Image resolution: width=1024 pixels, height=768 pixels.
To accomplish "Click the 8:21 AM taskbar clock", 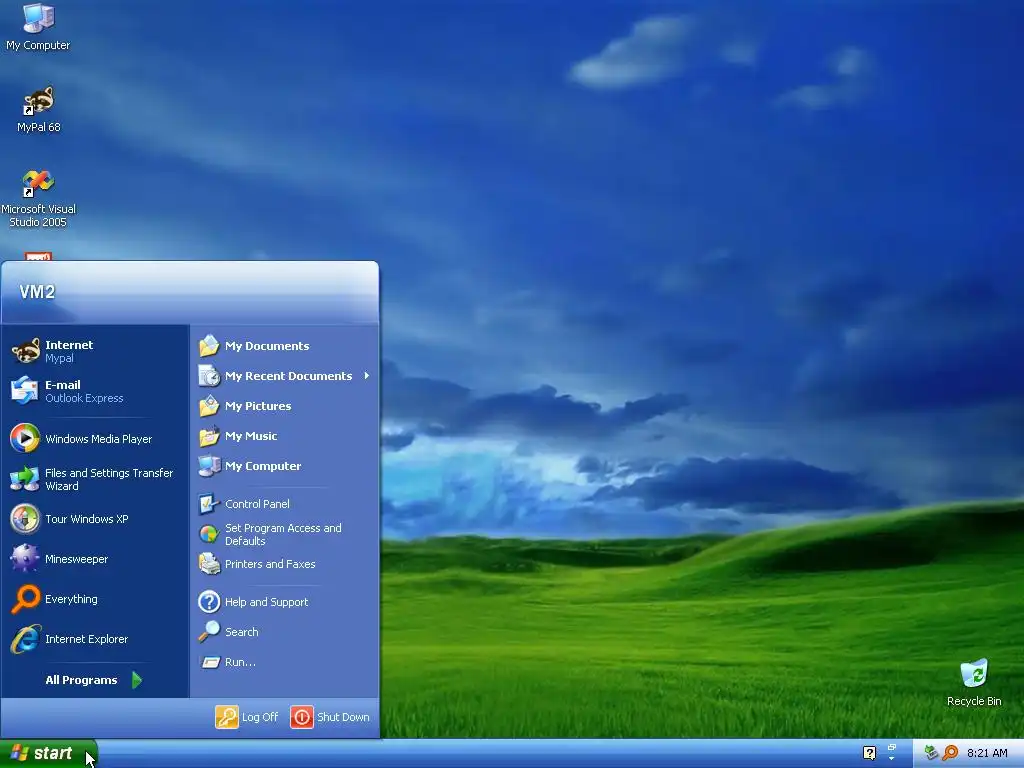I will pos(987,753).
